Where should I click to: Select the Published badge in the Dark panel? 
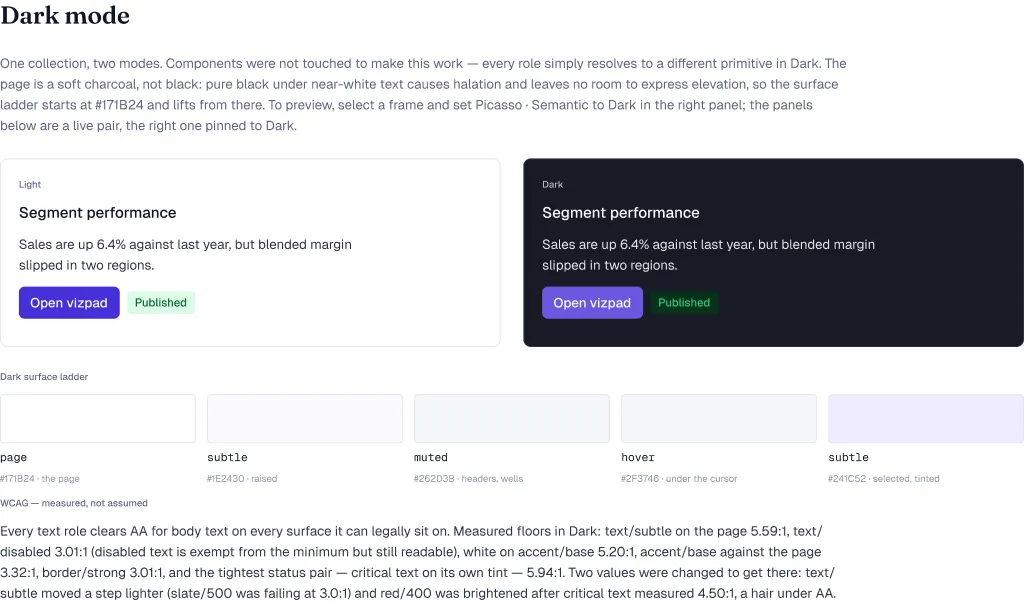point(684,302)
